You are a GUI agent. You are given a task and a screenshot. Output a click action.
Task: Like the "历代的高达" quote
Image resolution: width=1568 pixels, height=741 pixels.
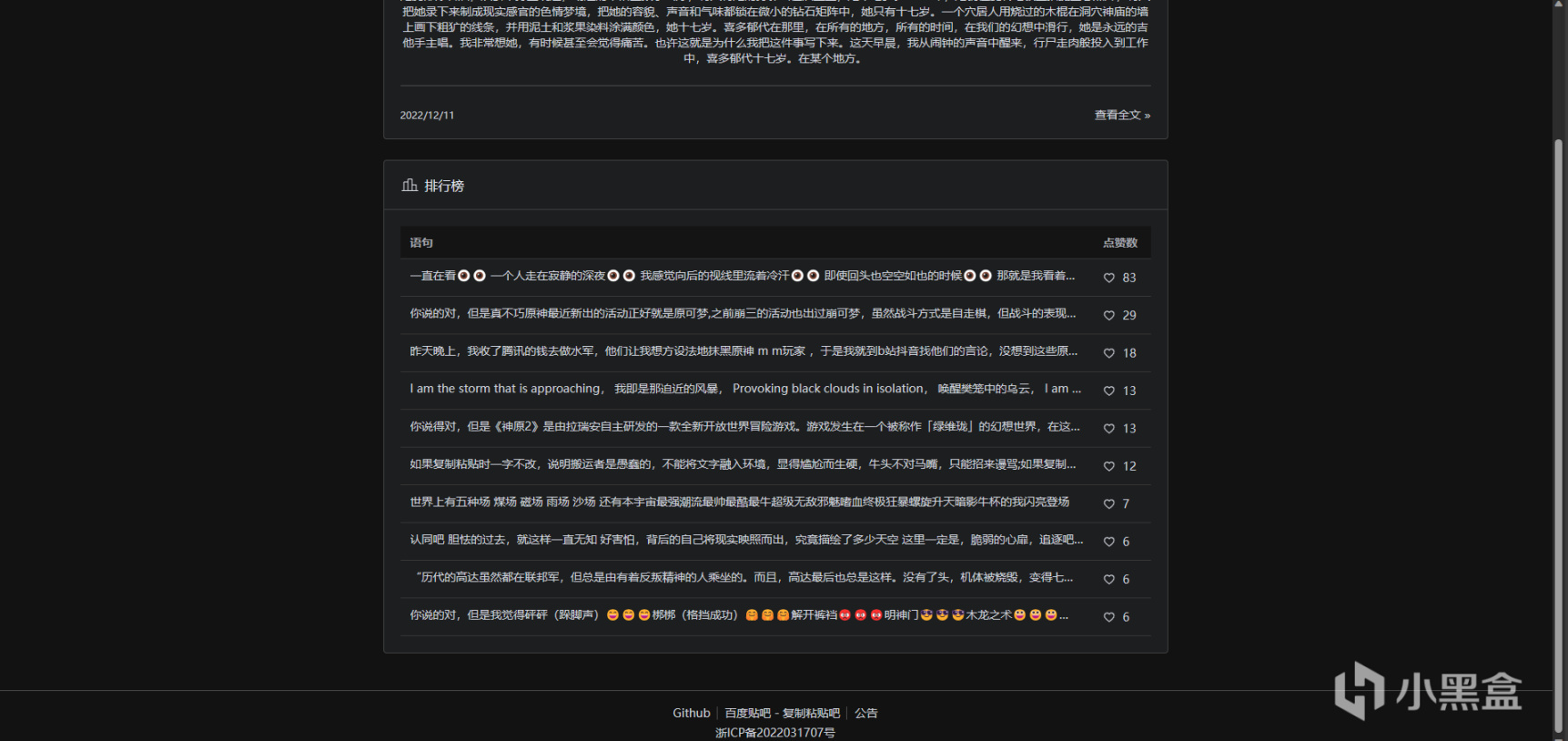point(1108,580)
